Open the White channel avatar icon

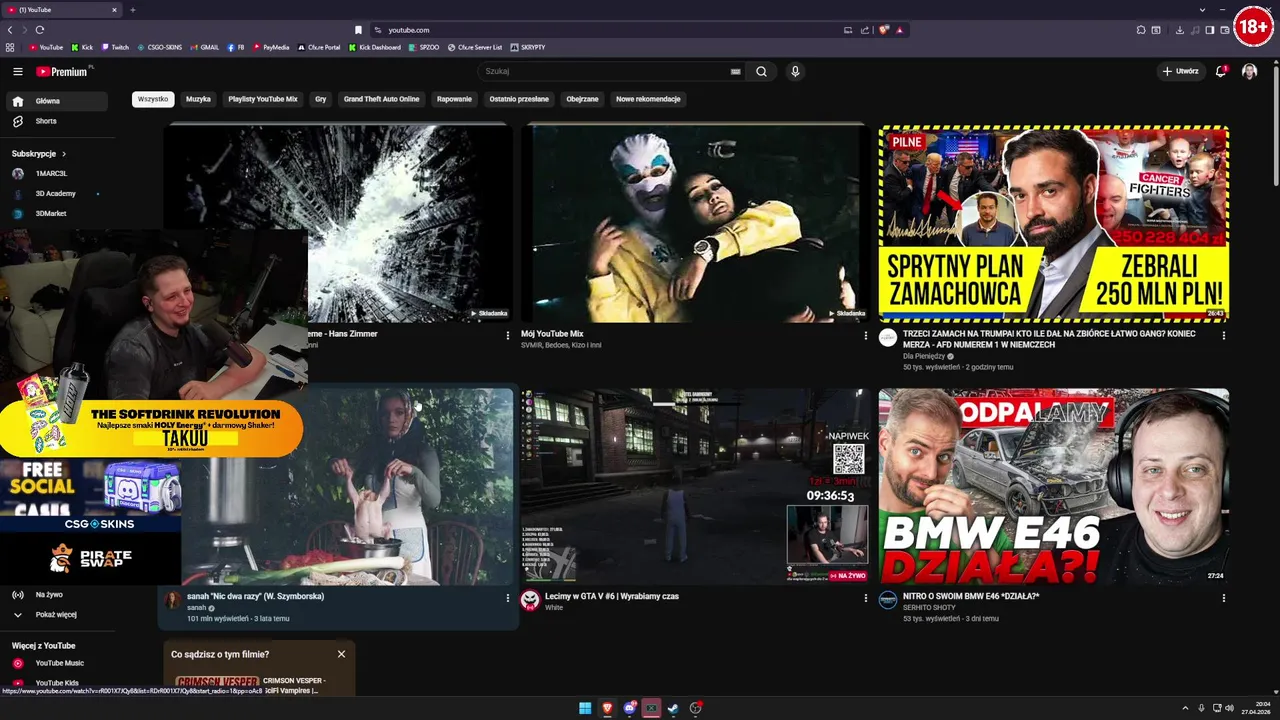click(530, 600)
